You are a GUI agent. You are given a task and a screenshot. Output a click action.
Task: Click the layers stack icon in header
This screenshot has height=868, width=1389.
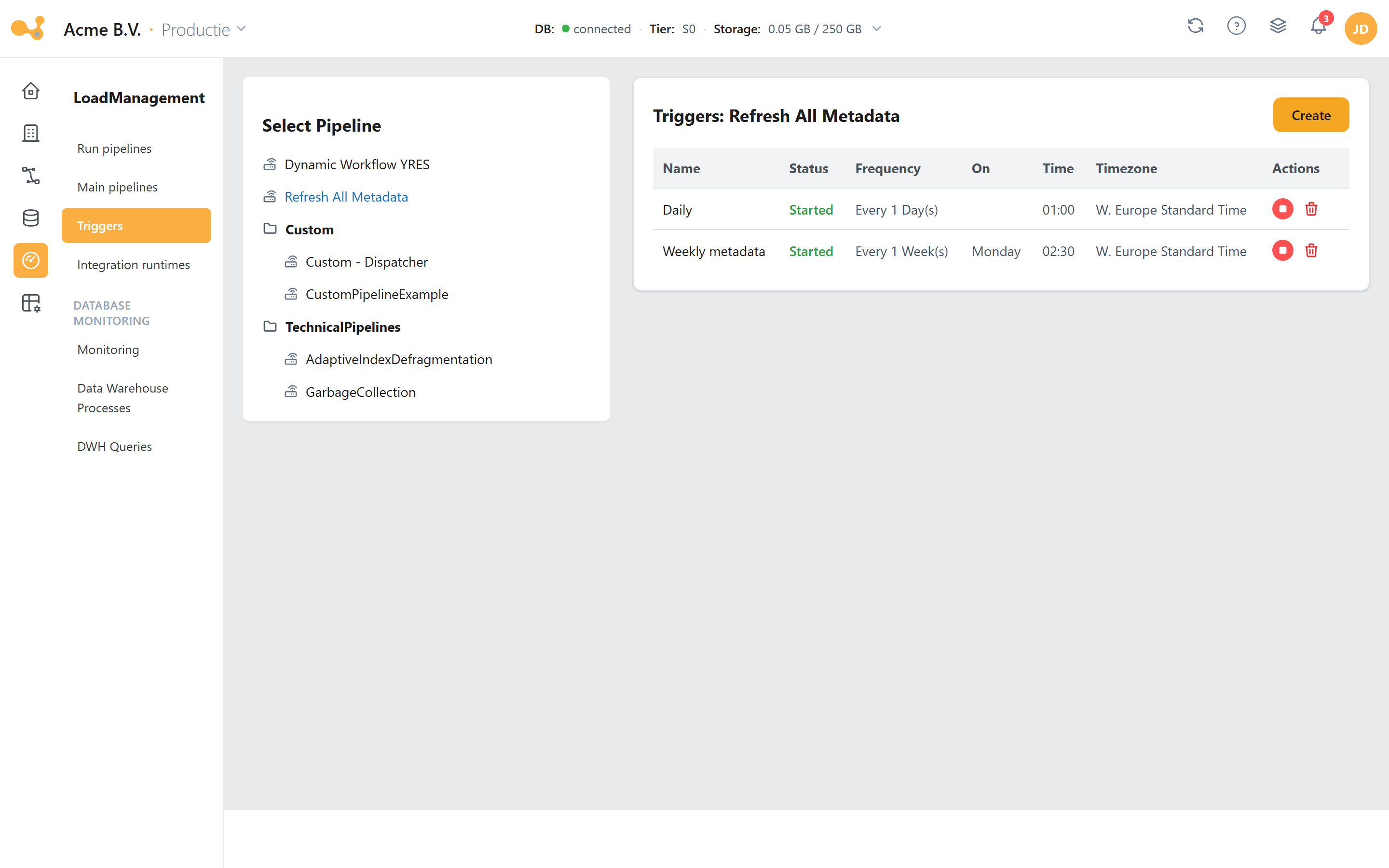(x=1278, y=27)
